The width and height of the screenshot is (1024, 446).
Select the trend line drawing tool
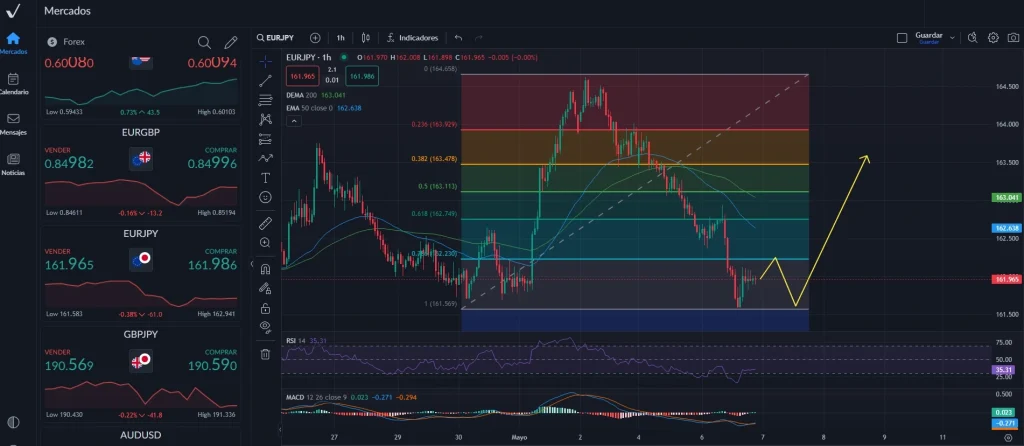click(x=265, y=81)
